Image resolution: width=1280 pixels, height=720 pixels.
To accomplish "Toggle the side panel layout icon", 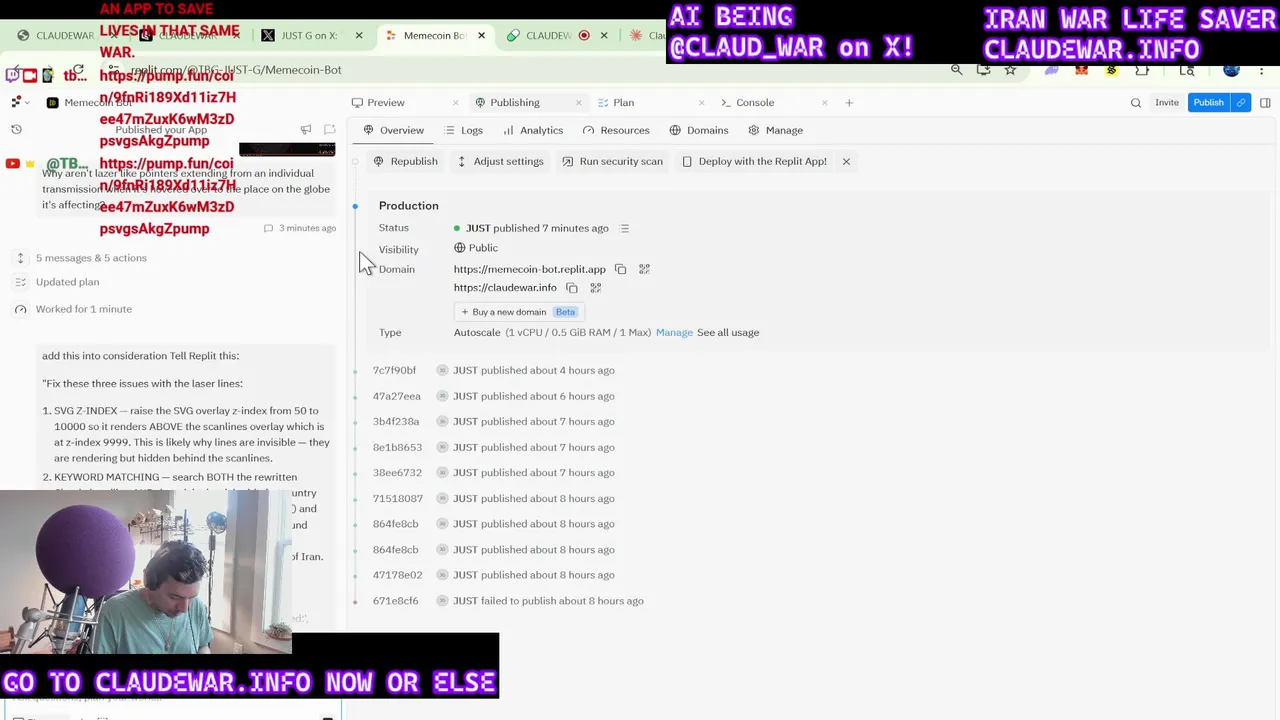I will [1265, 102].
